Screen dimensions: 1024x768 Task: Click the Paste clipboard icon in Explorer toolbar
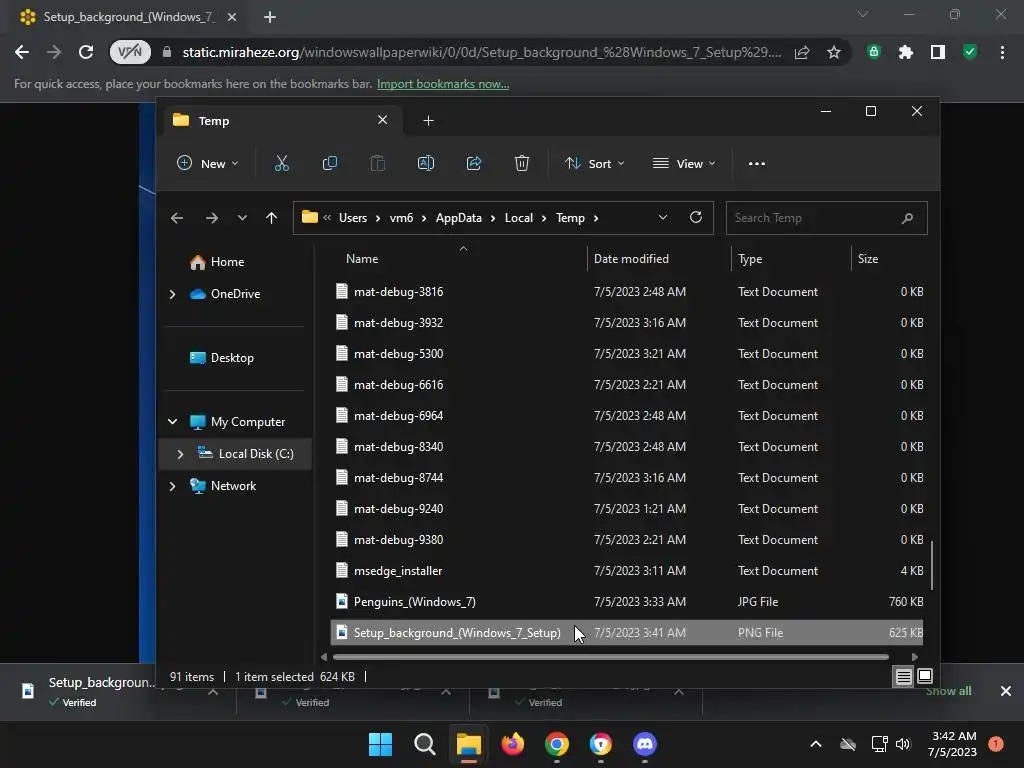point(377,163)
